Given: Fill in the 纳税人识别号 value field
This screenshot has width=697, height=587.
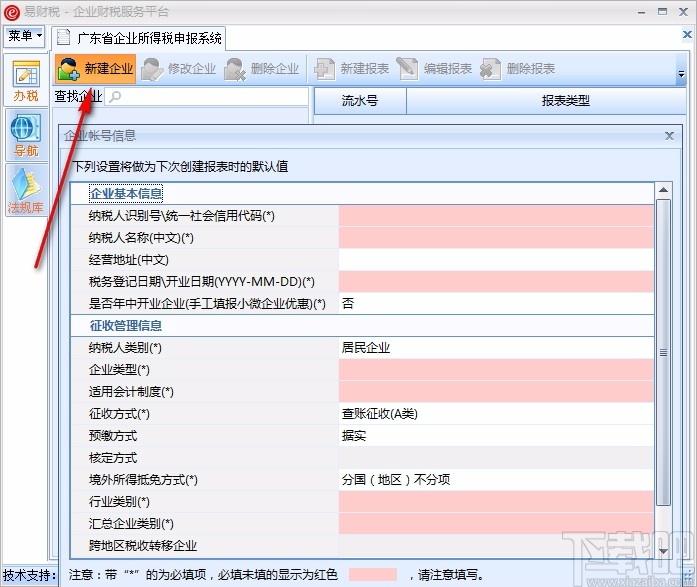Looking at the screenshot, I should [496, 216].
